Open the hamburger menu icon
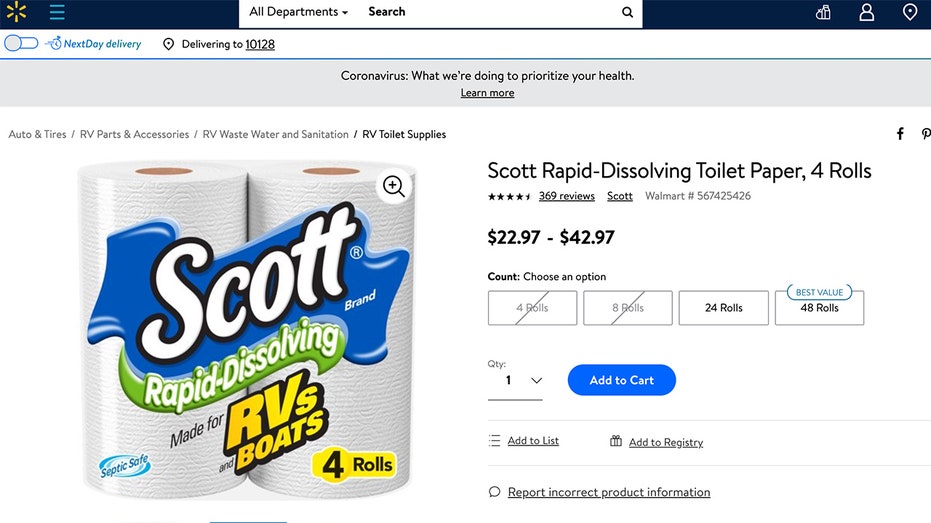 pyautogui.click(x=57, y=12)
